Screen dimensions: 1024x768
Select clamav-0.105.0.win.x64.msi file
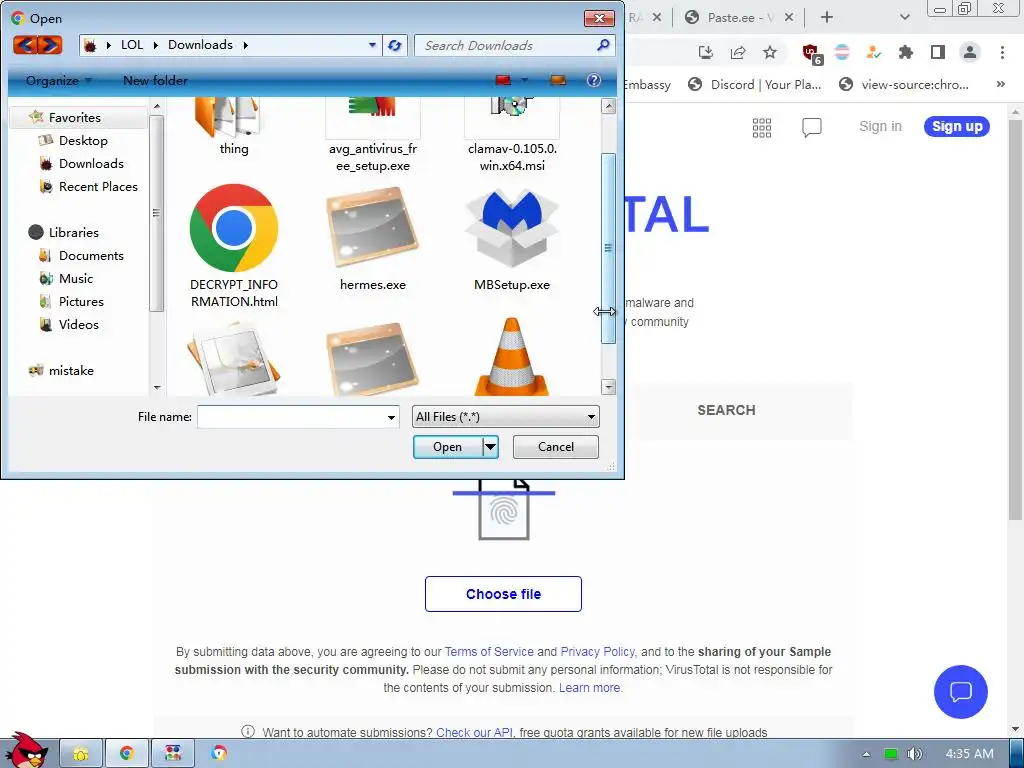(x=512, y=137)
